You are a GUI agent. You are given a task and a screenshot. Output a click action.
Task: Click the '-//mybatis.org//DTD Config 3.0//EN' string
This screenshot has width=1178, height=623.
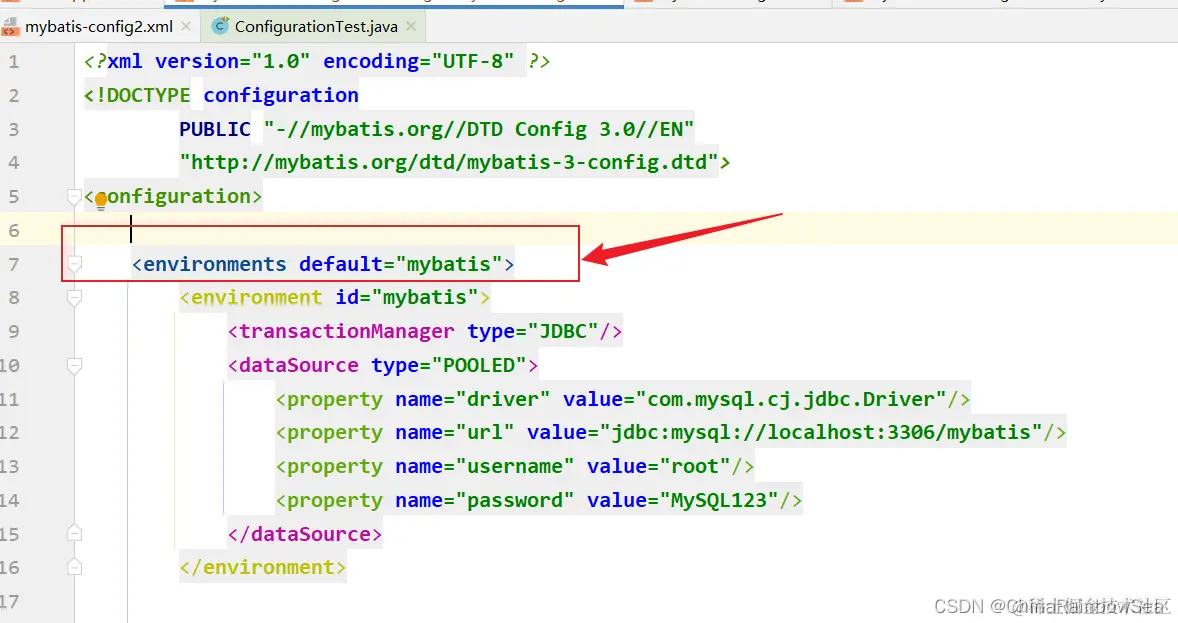(x=479, y=129)
